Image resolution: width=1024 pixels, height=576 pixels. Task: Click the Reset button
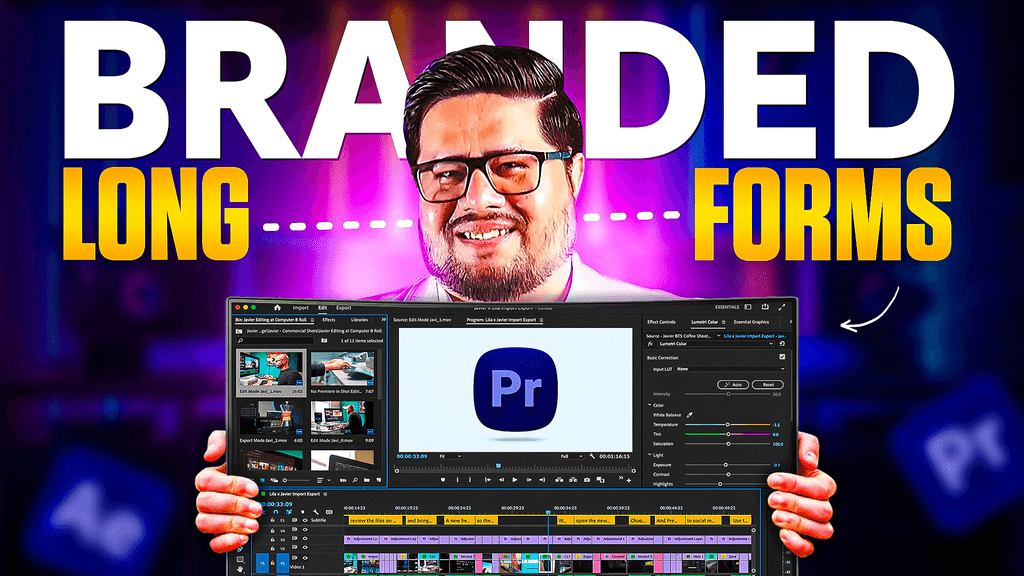(x=768, y=384)
